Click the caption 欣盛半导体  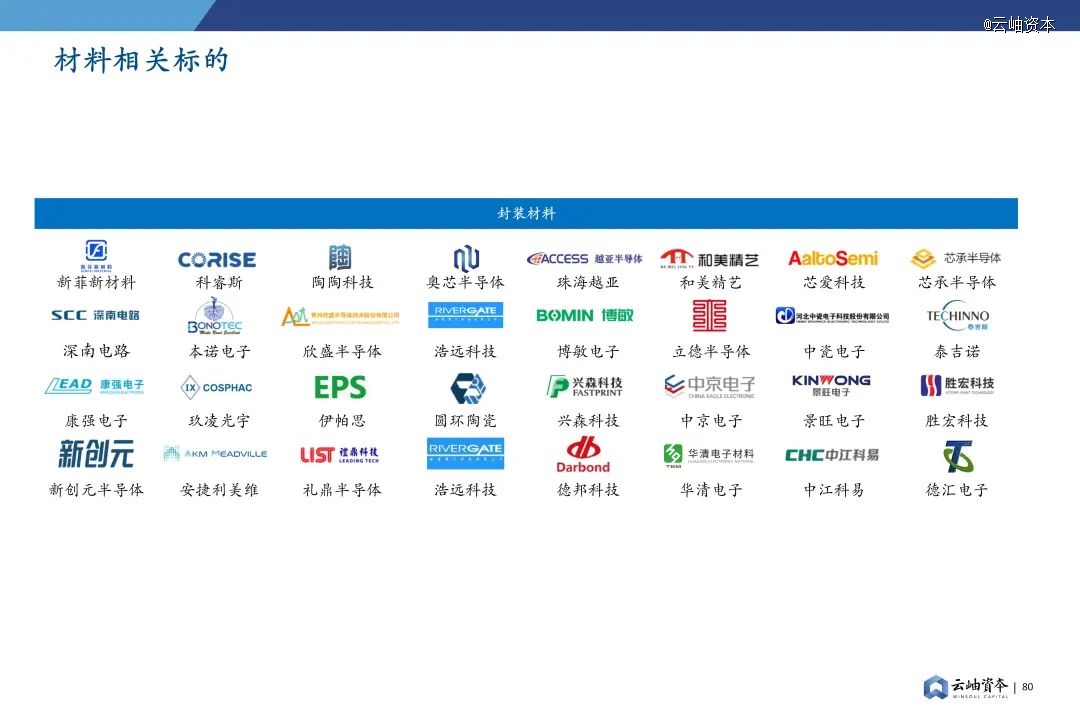(342, 352)
